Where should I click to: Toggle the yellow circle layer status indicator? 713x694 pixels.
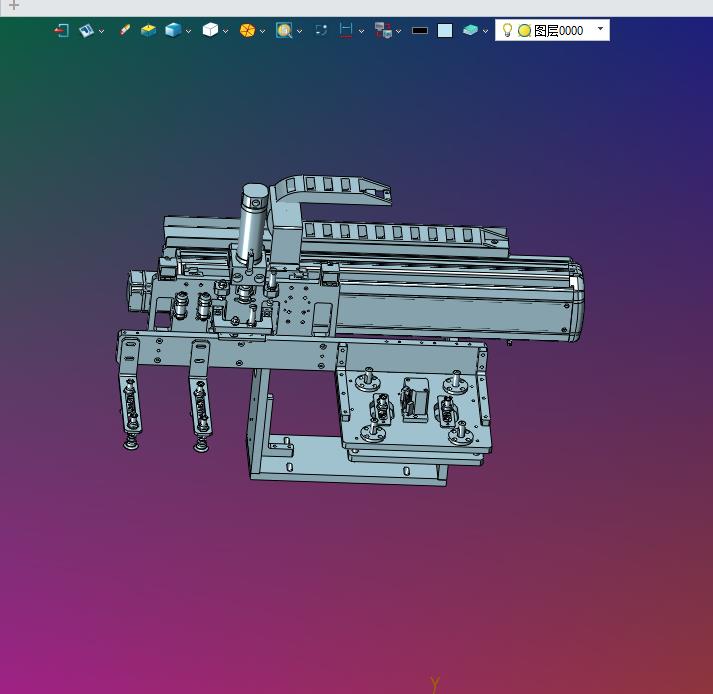tap(524, 31)
